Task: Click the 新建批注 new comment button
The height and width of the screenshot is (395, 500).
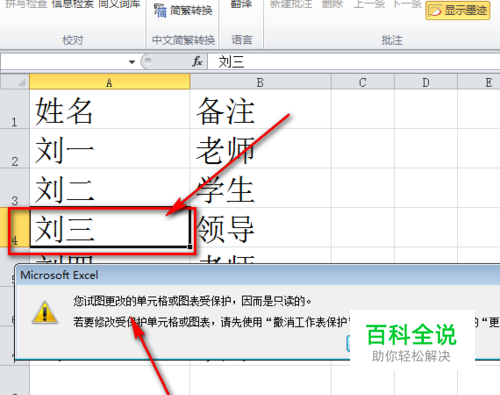Action: click(291, 4)
